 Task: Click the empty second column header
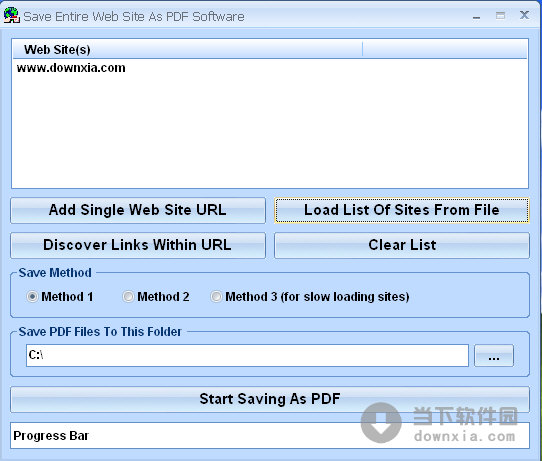coord(445,49)
